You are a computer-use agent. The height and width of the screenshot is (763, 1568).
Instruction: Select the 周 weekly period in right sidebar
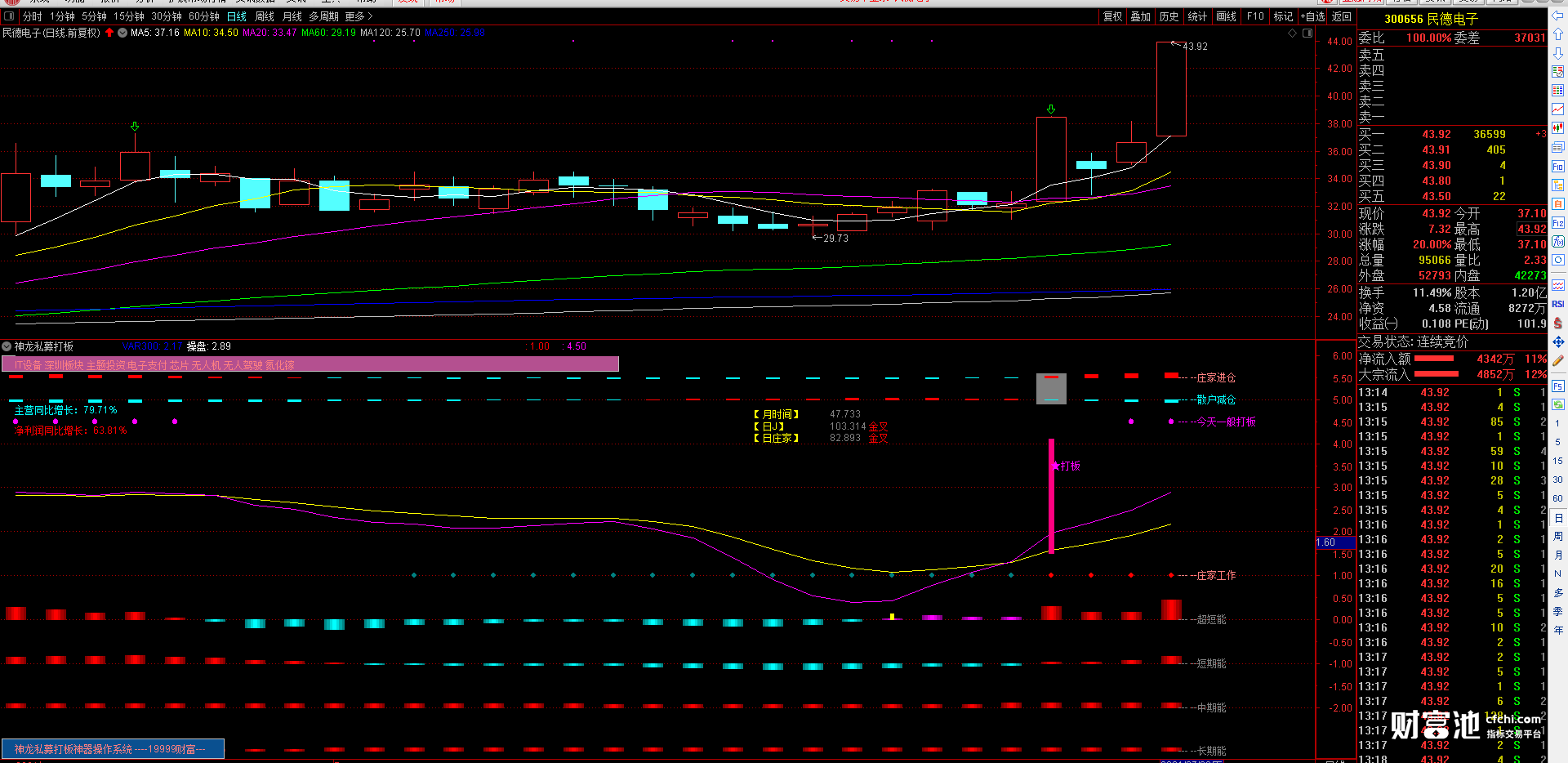point(1557,537)
